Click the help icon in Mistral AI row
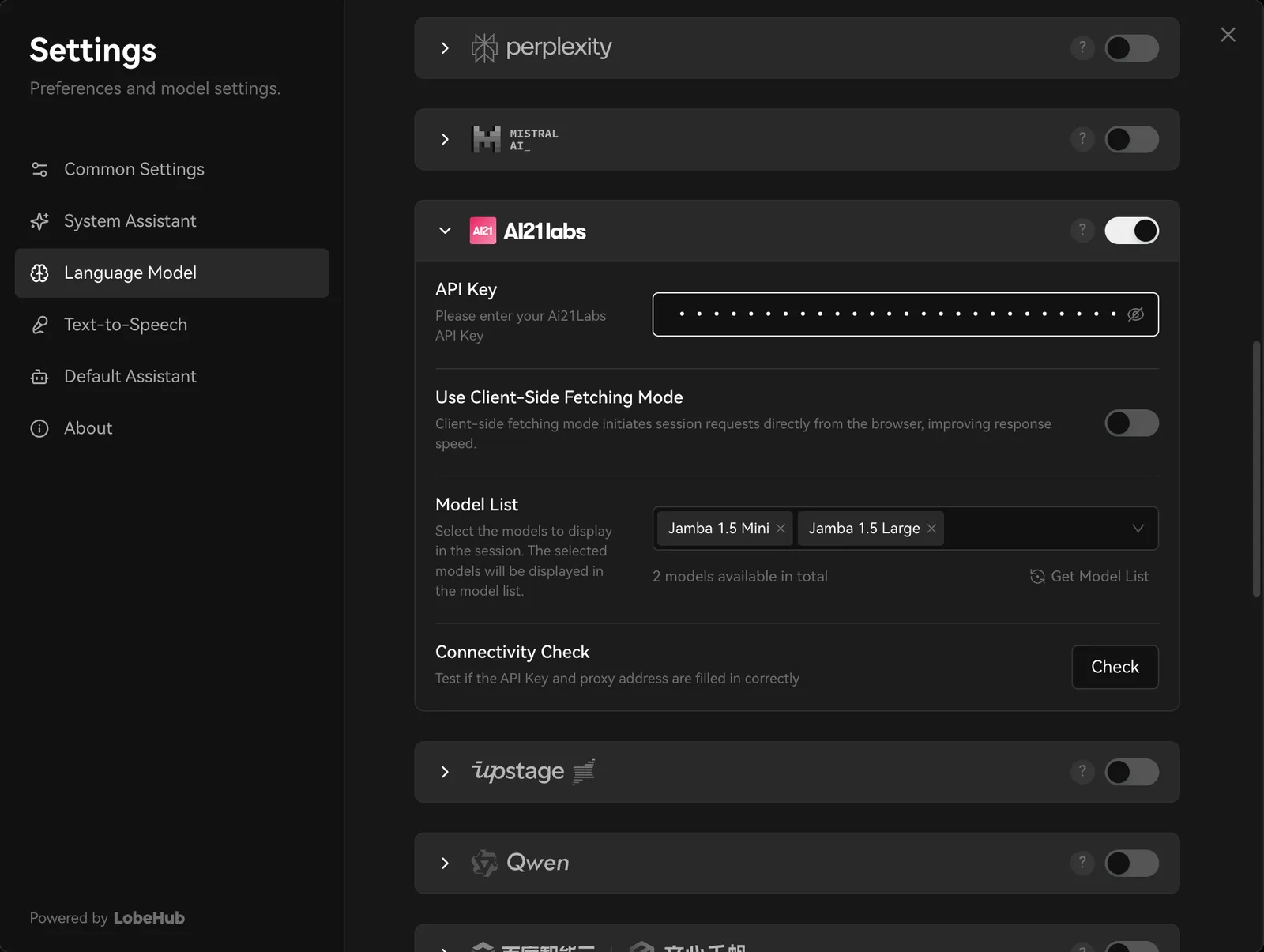Screen dimensions: 1264x952 (1082, 139)
